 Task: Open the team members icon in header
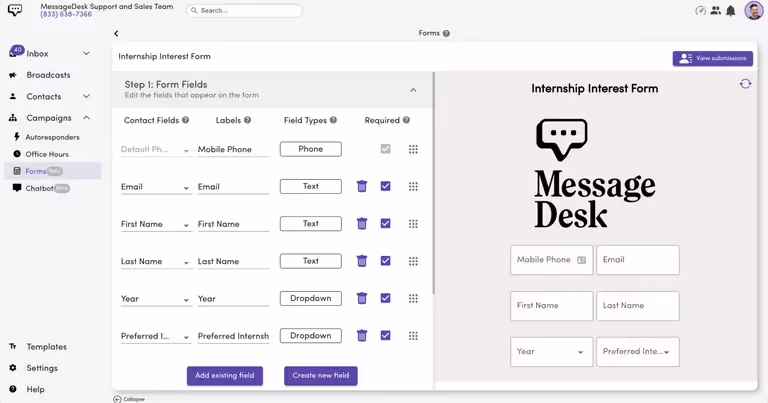click(716, 10)
